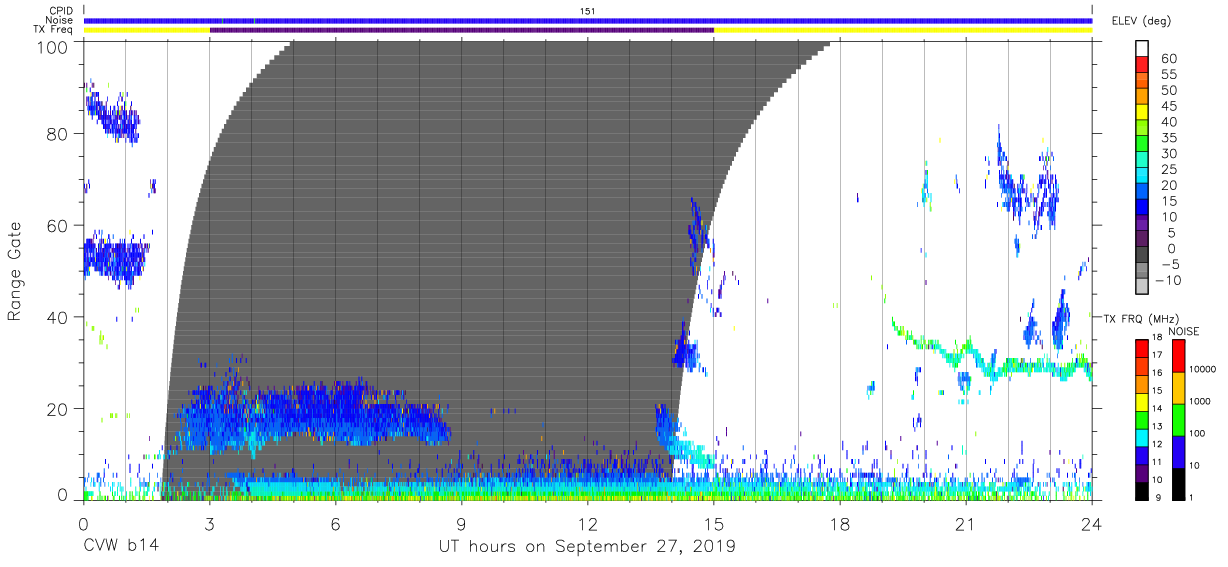Click the UT hour axis tick 15
The height and width of the screenshot is (567, 1228).
(x=714, y=525)
